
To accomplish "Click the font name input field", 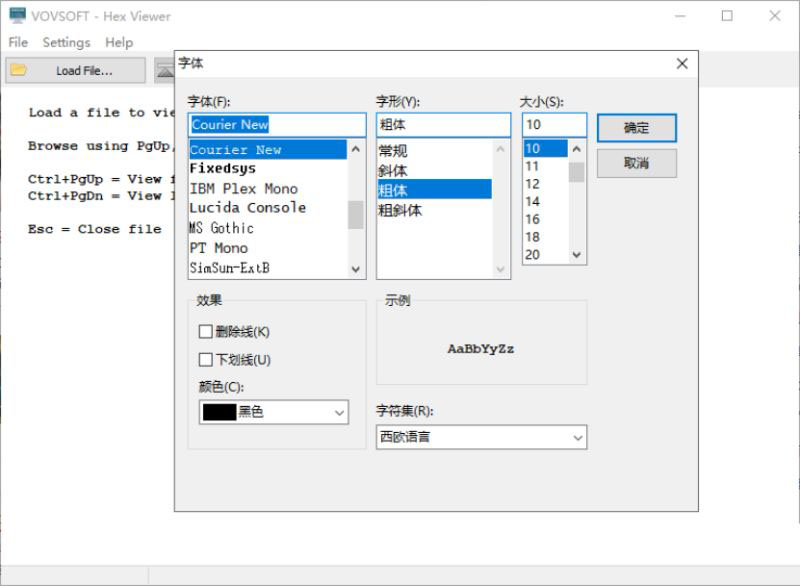I will pyautogui.click(x=277, y=125).
